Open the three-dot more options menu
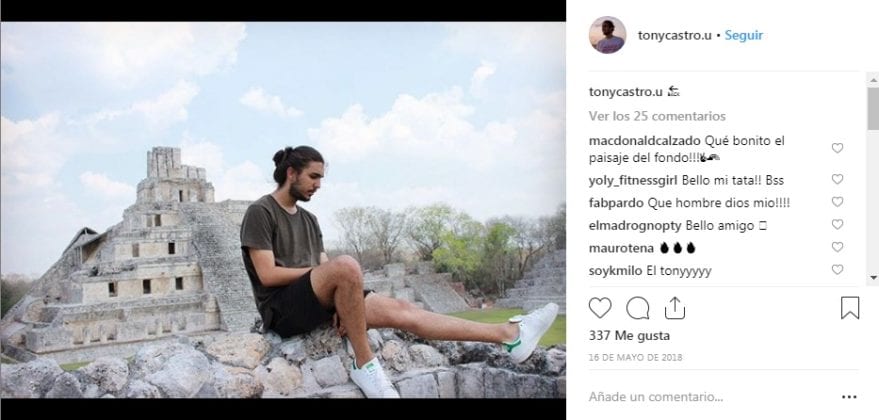 tap(849, 397)
